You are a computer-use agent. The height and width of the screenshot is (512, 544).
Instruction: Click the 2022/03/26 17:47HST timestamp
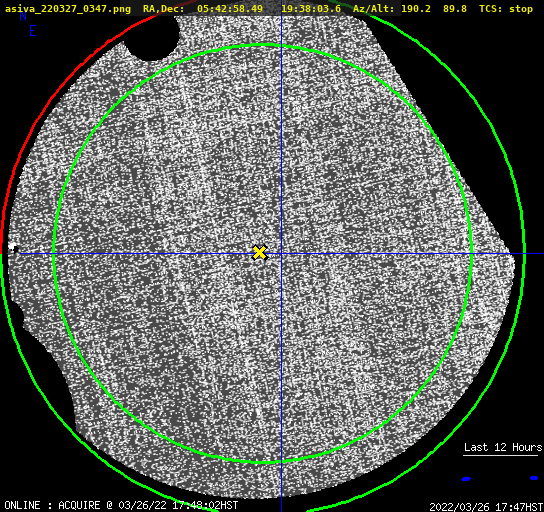point(486,507)
